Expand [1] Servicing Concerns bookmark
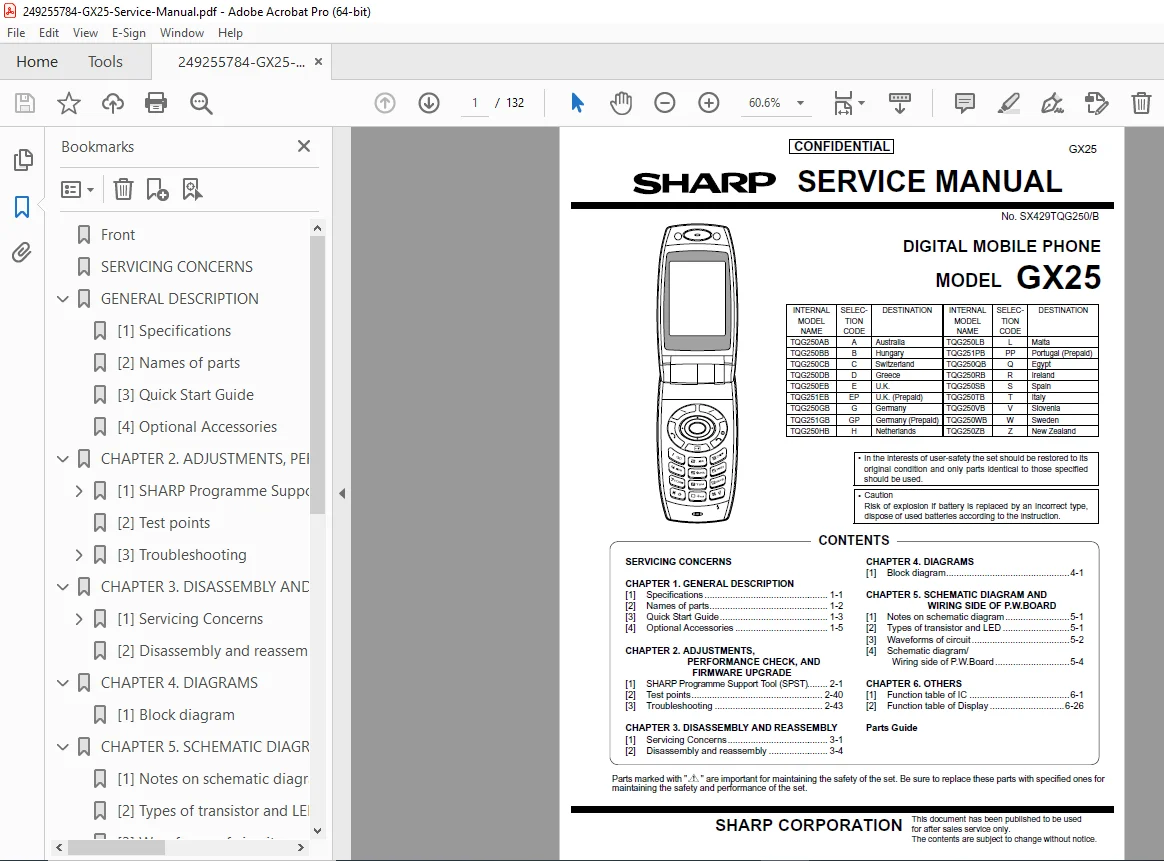Viewport: 1164px width, 861px height. tap(79, 619)
